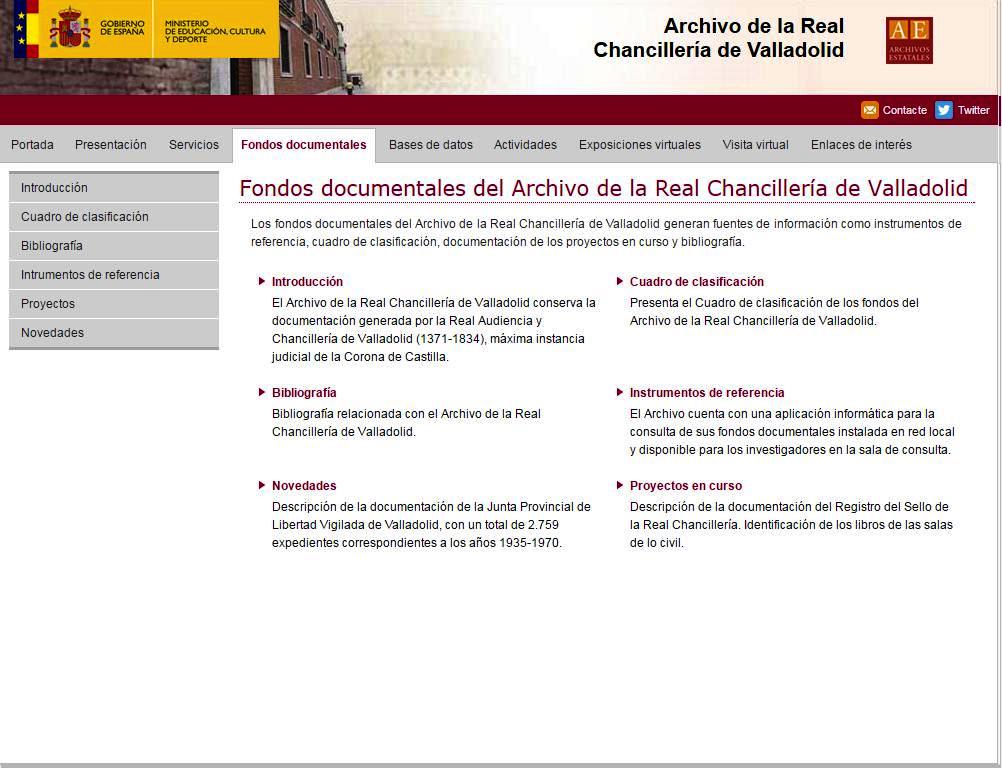Switch to the Servicios tab
This screenshot has width=1002, height=768.
tap(194, 145)
